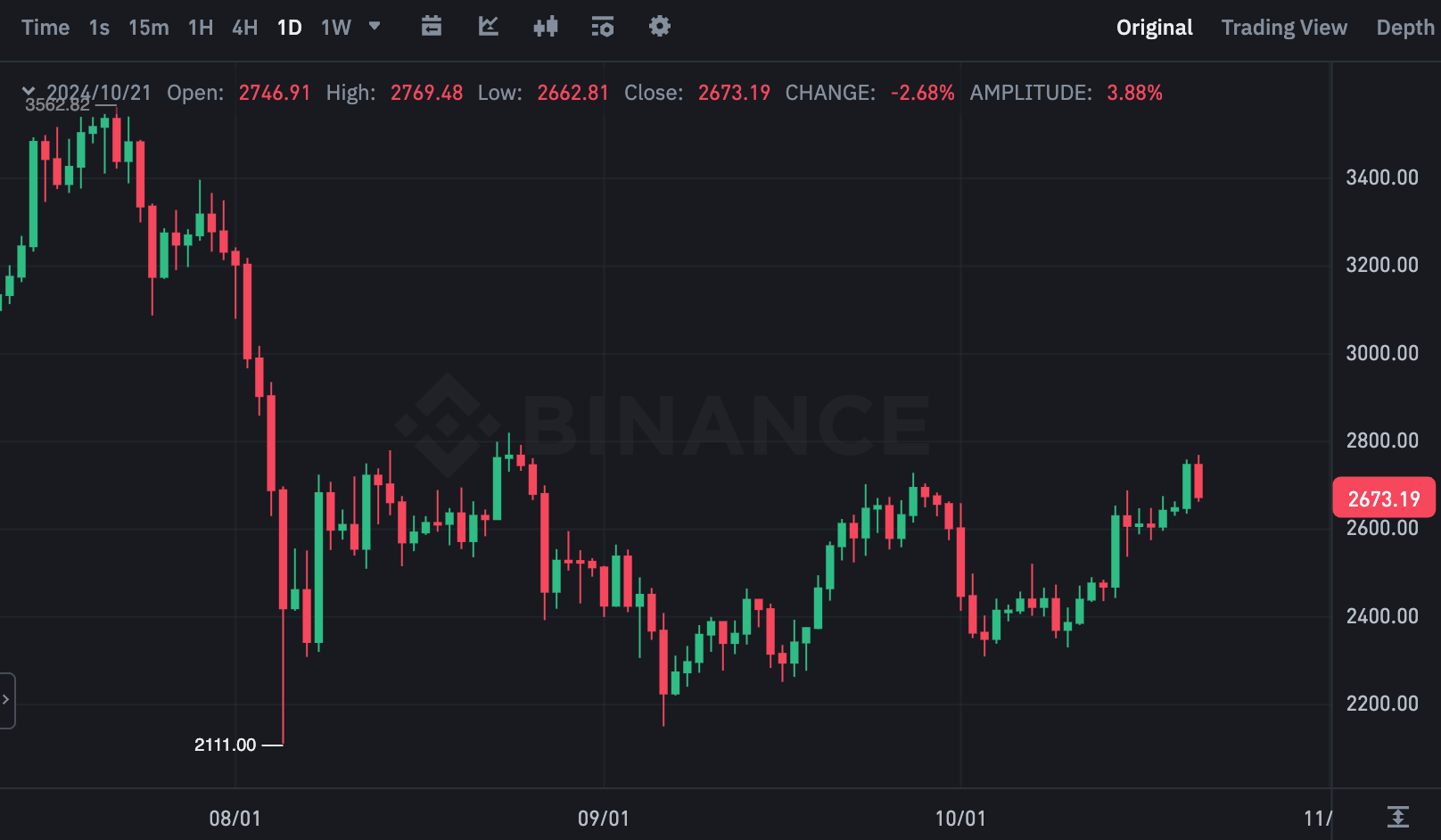Select the Original chart tab
Image resolution: width=1441 pixels, height=840 pixels.
[x=1155, y=28]
